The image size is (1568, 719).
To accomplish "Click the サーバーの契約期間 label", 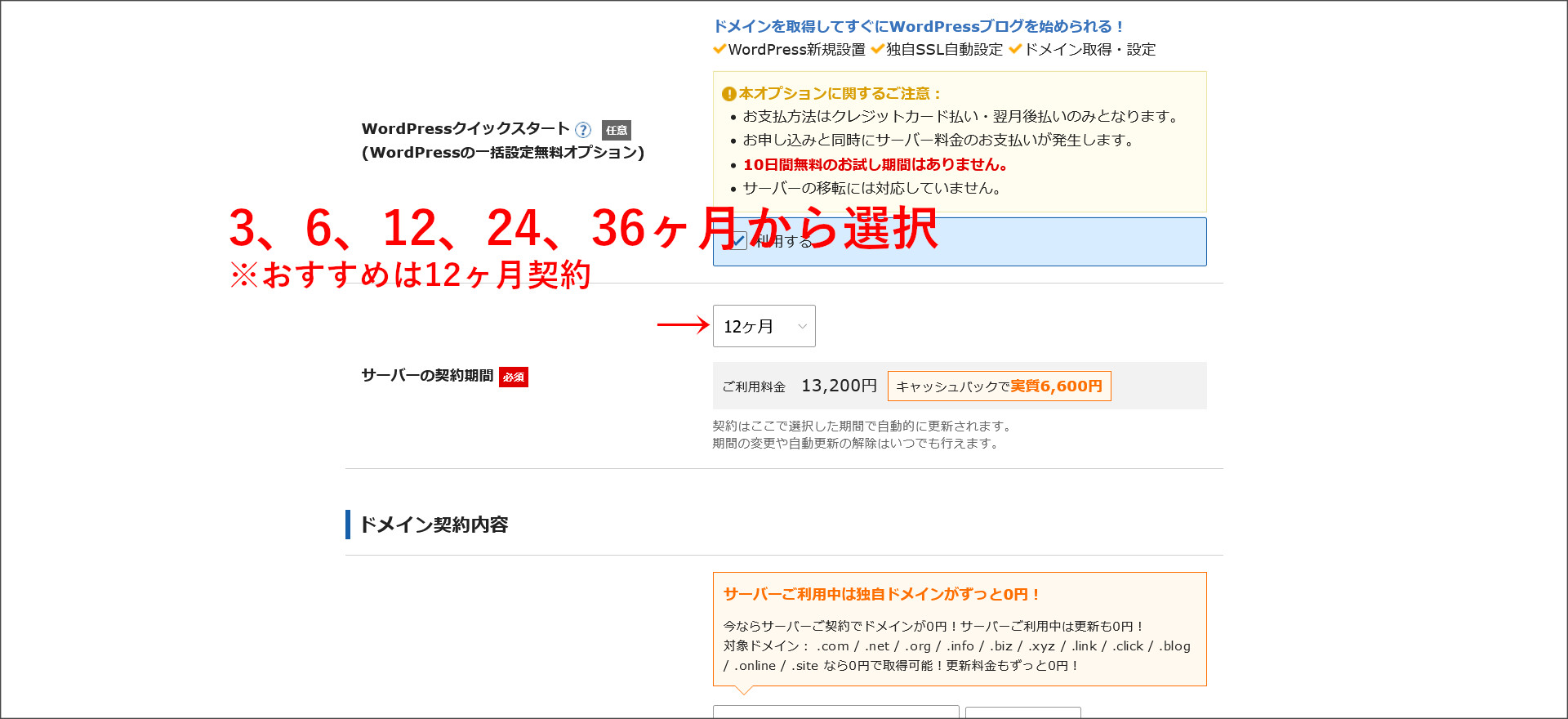I will point(428,376).
